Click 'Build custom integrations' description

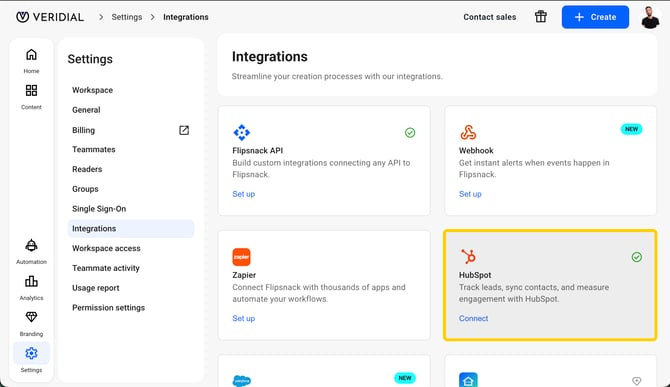pyautogui.click(x=321, y=169)
